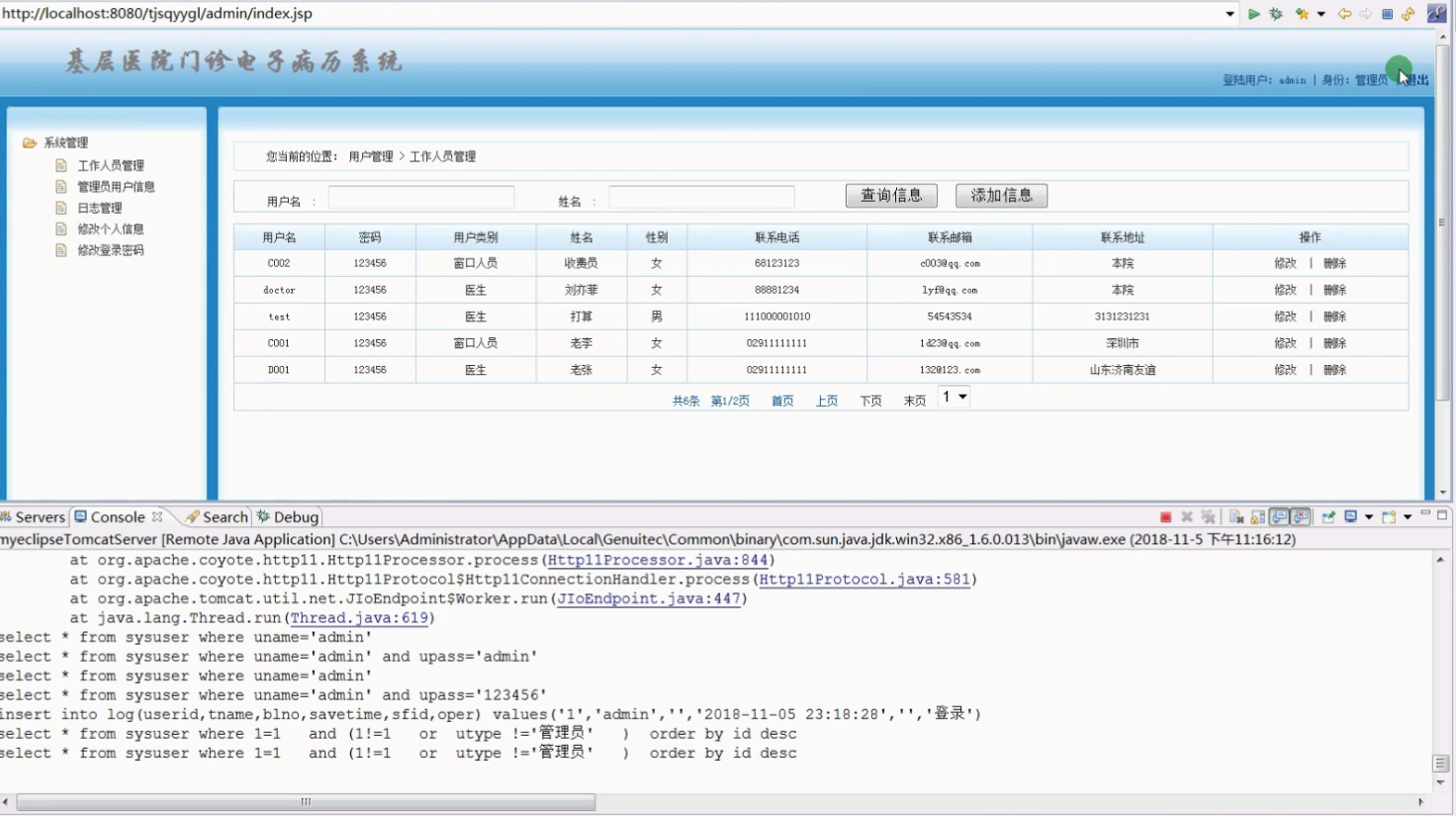This screenshot has height=816, width=1456.
Task: Open JIoEndpoint.java:447 stack trace link
Action: click(x=649, y=598)
